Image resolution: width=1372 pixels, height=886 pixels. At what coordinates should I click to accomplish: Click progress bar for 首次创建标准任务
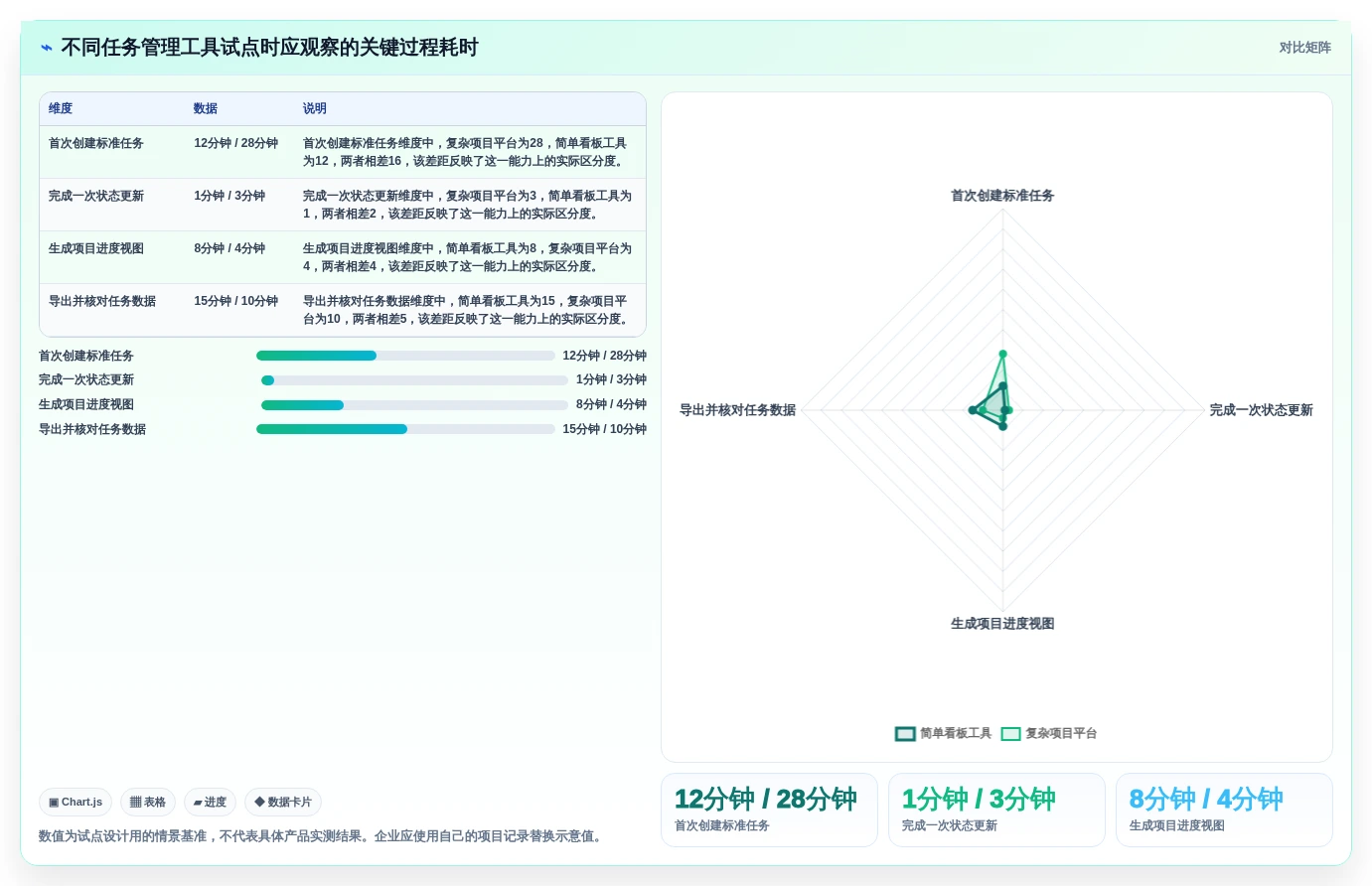pyautogui.click(x=405, y=356)
